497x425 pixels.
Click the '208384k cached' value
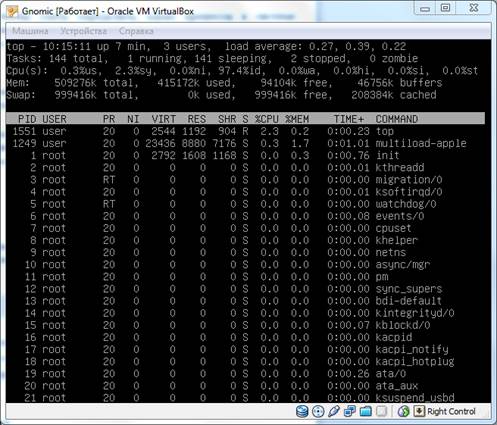(x=394, y=95)
